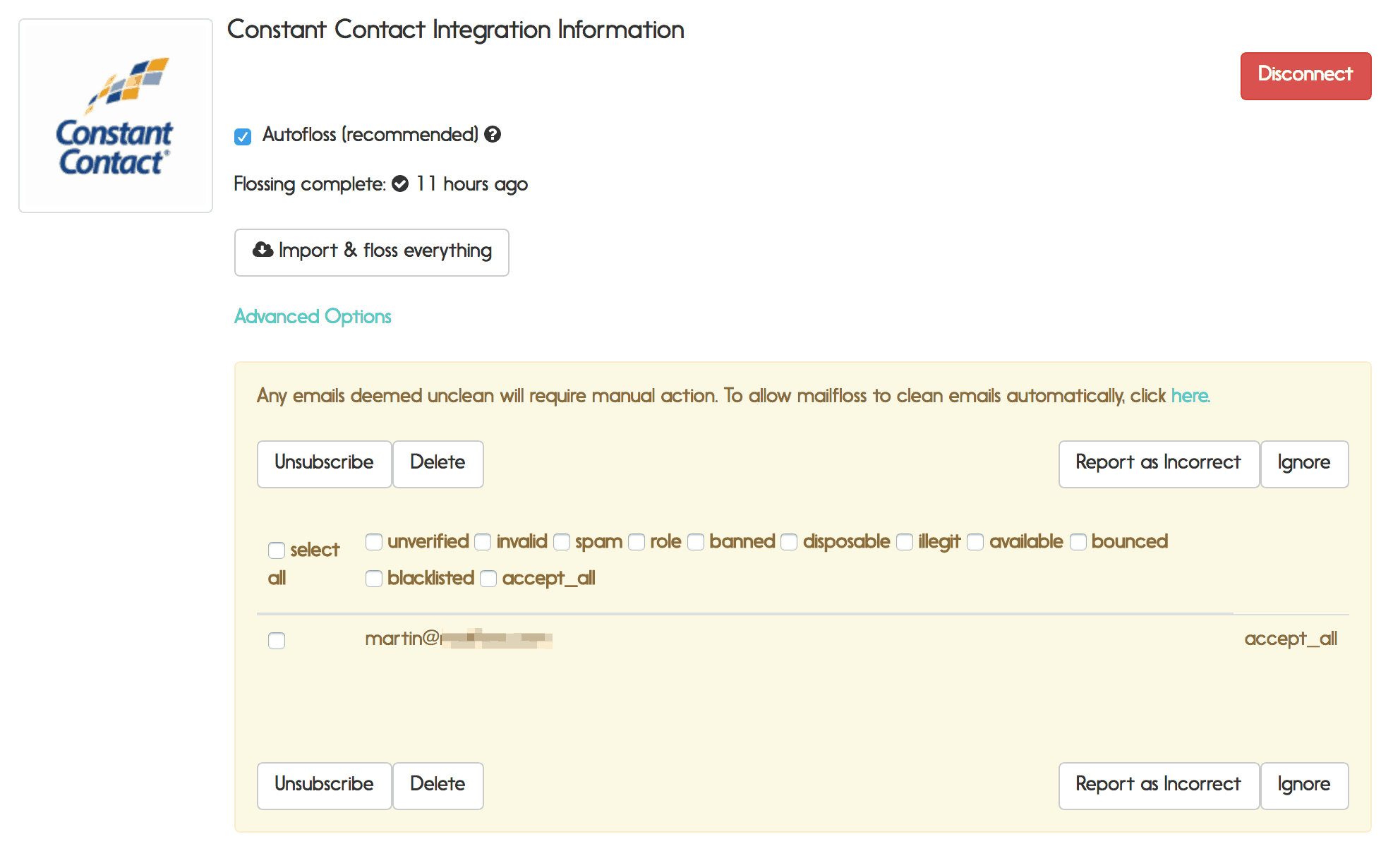Click the accept_all status in martin@ row
This screenshot has width=1393, height=868.
point(1291,639)
